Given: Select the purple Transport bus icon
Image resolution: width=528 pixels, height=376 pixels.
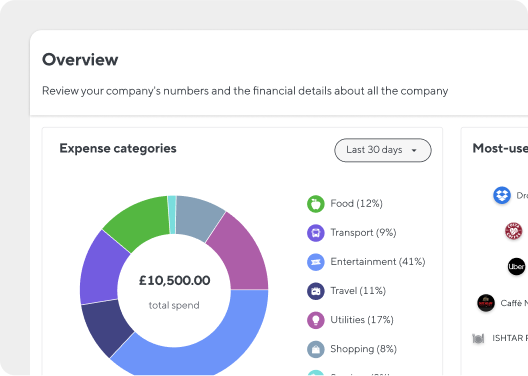Looking at the screenshot, I should coord(316,233).
